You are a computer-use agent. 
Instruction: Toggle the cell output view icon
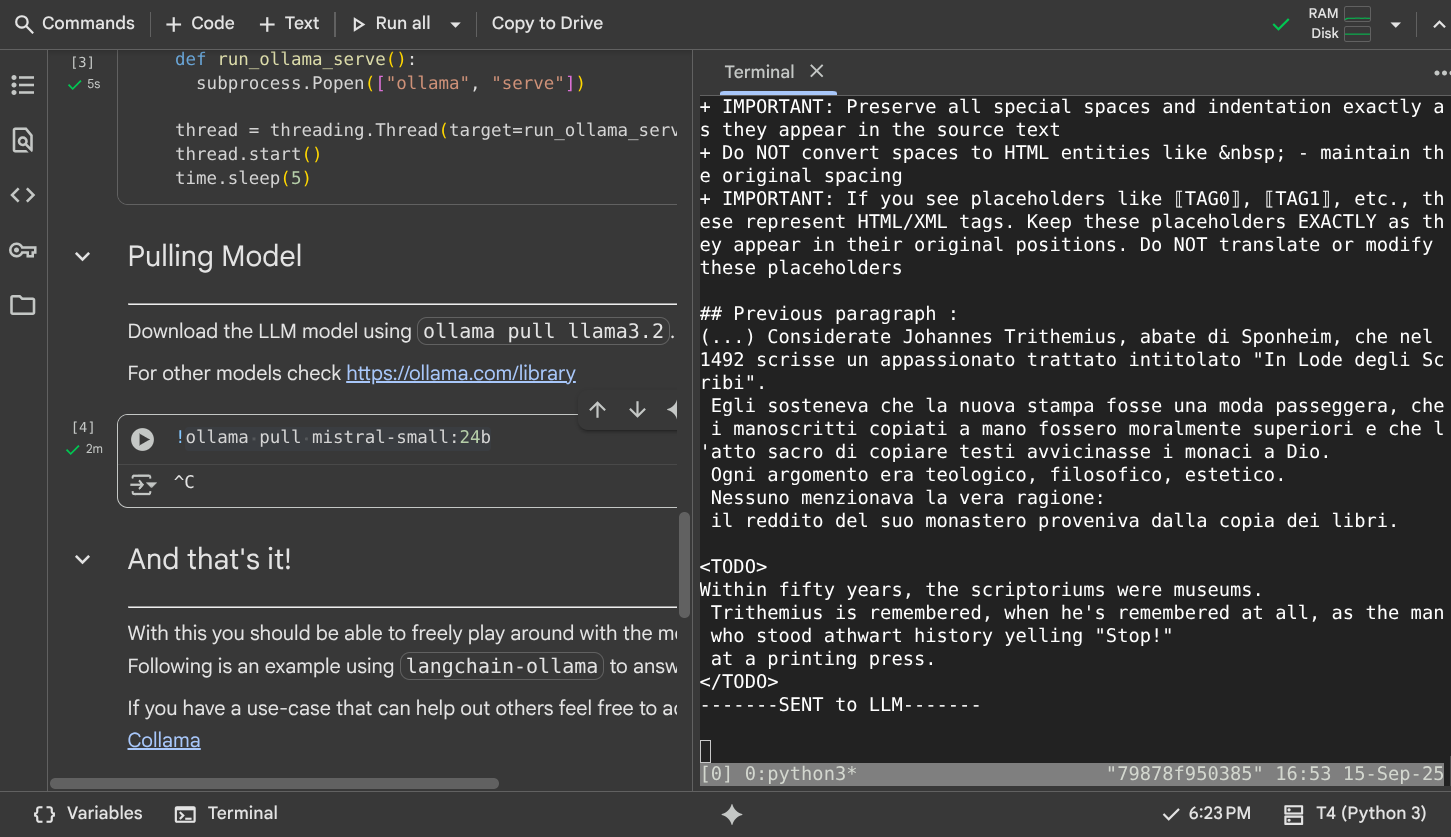point(143,485)
